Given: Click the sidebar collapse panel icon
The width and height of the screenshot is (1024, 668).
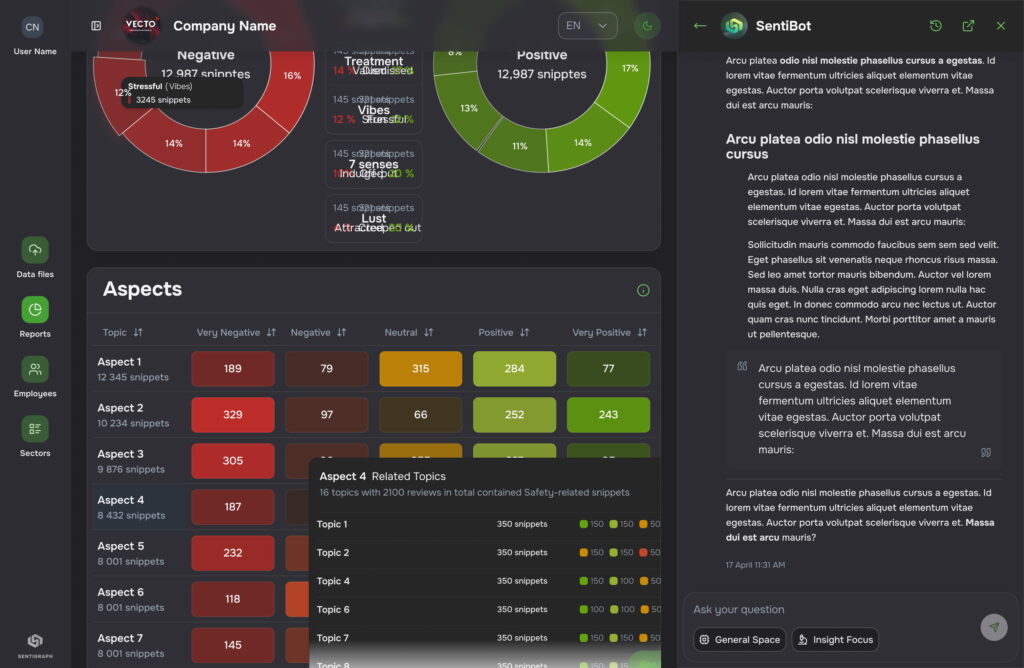Looking at the screenshot, I should click(x=96, y=26).
